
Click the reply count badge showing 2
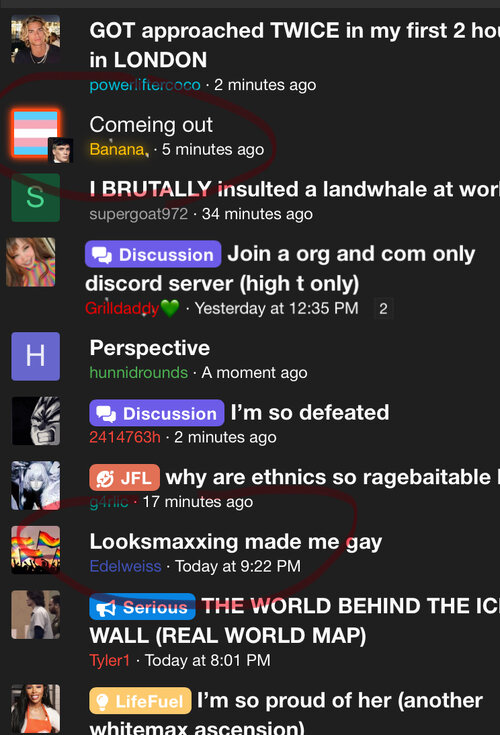pyautogui.click(x=383, y=308)
